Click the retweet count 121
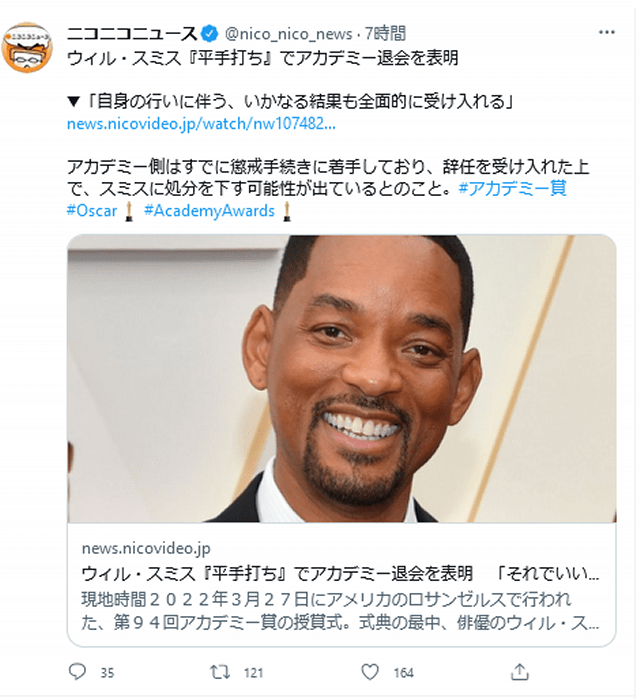Screen dimensions: 640x699 click(x=254, y=673)
